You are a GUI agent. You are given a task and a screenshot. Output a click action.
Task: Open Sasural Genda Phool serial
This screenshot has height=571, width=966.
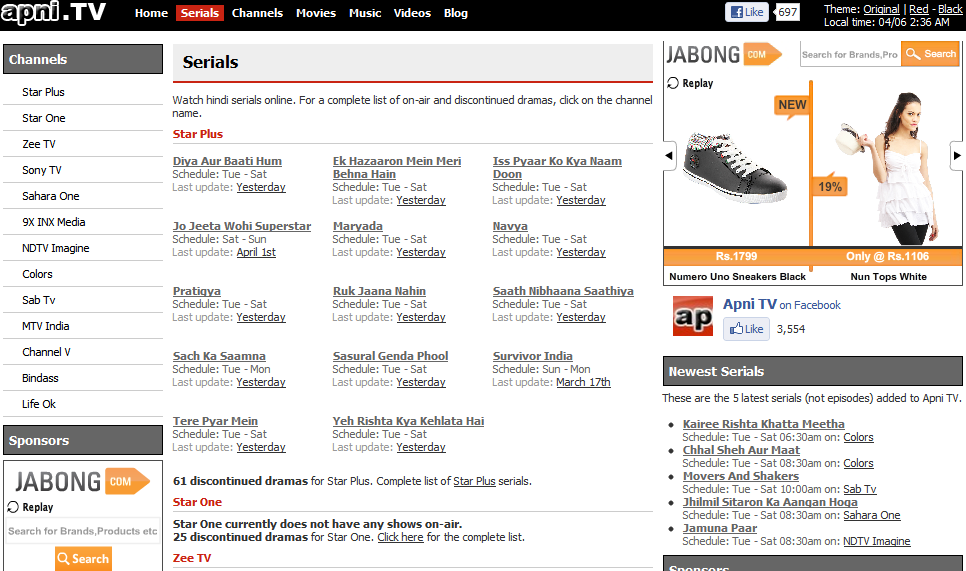tap(390, 356)
